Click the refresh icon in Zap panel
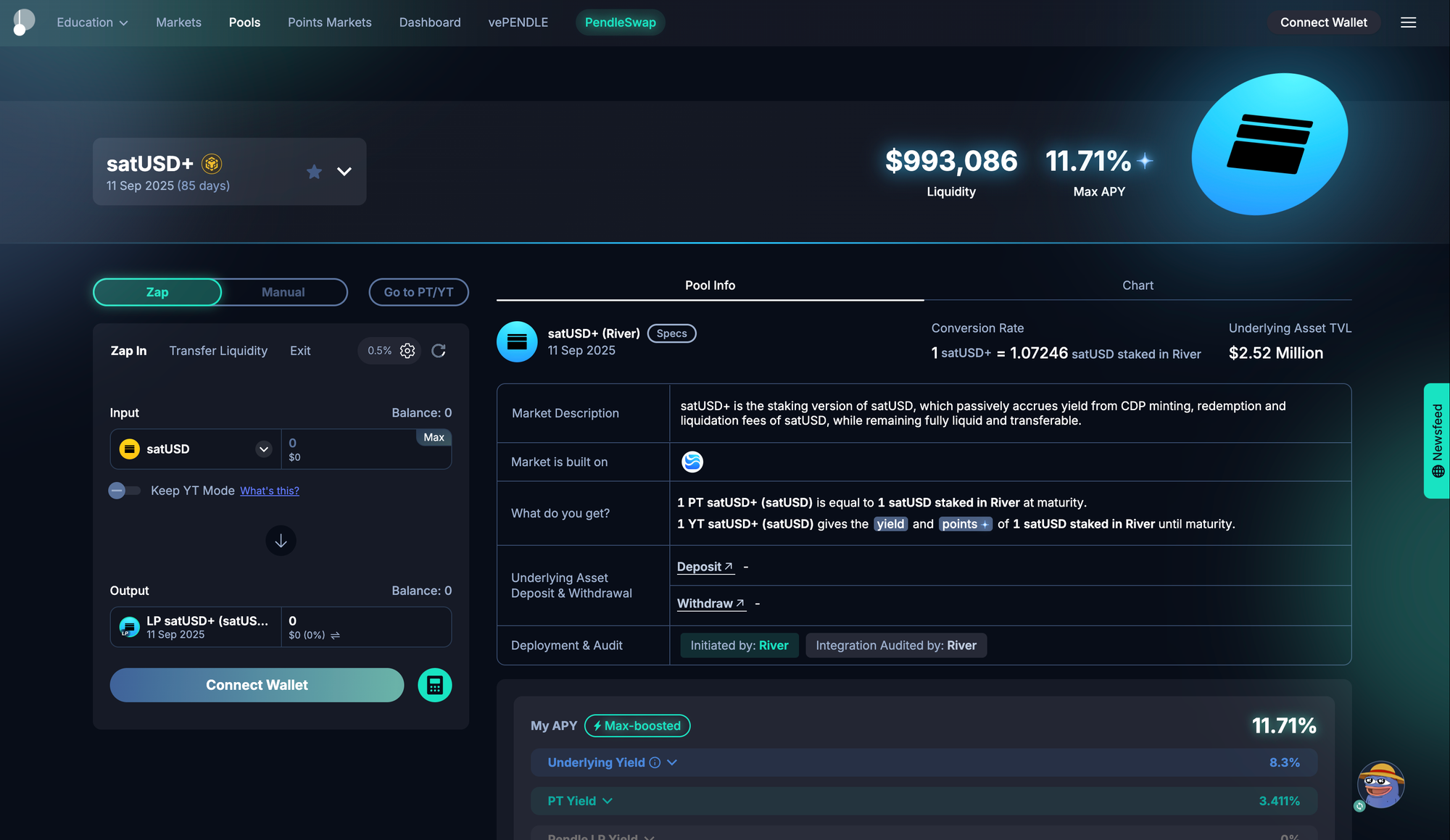The image size is (1450, 840). click(x=439, y=351)
